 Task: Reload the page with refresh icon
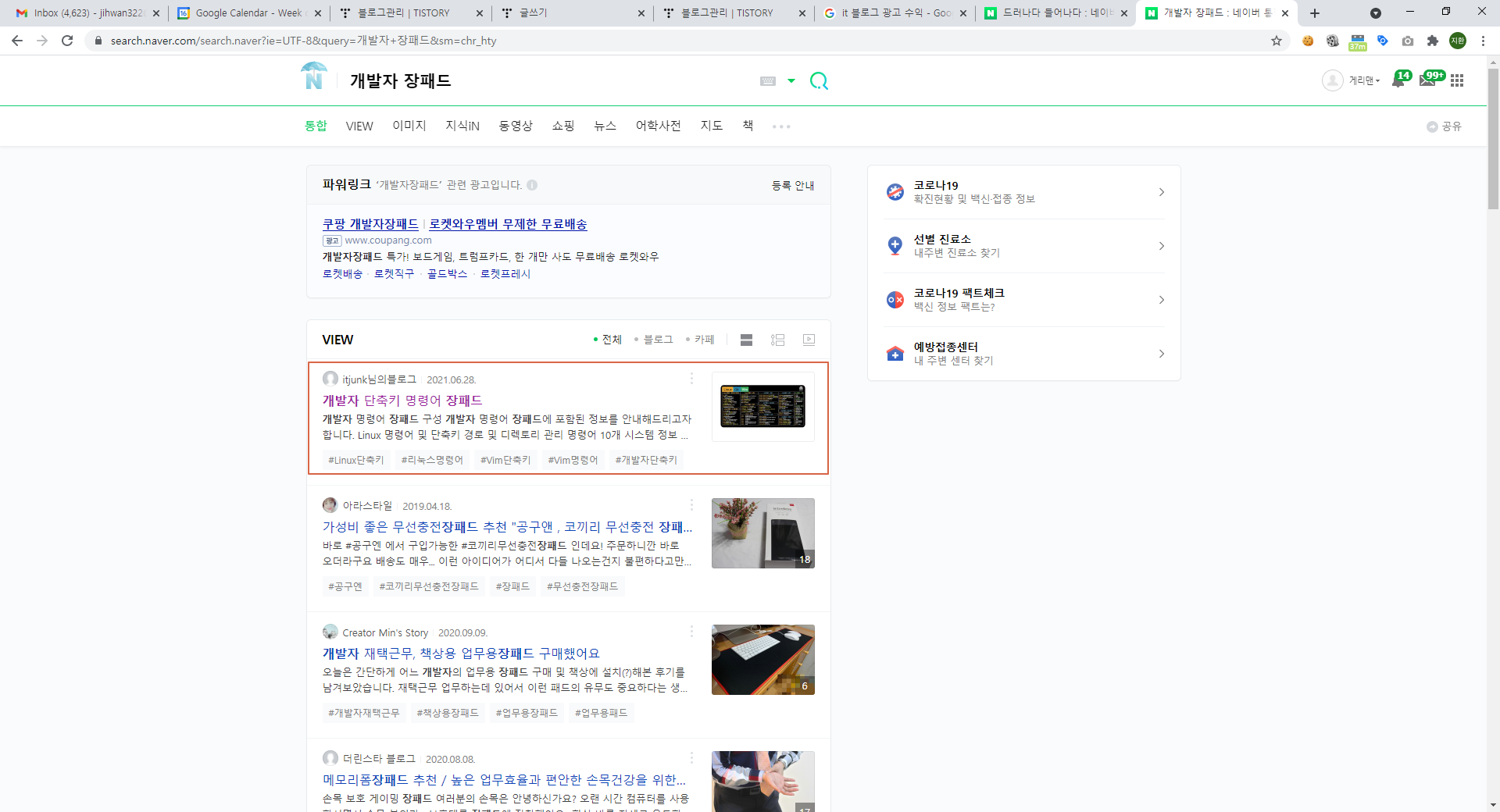67,41
